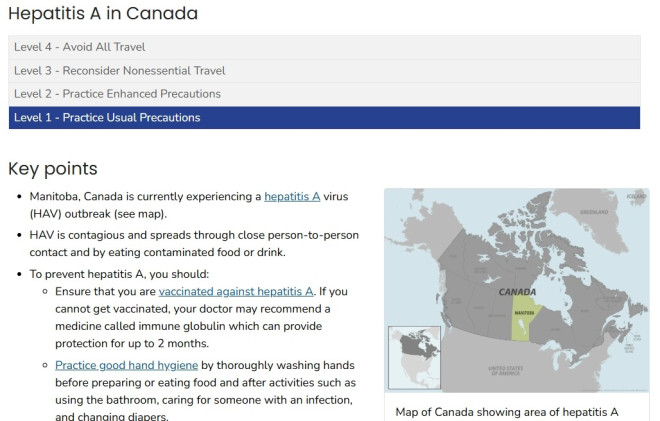Open the 'vaccinated against hepatitis A' link
660x421 pixels.
tap(236, 291)
